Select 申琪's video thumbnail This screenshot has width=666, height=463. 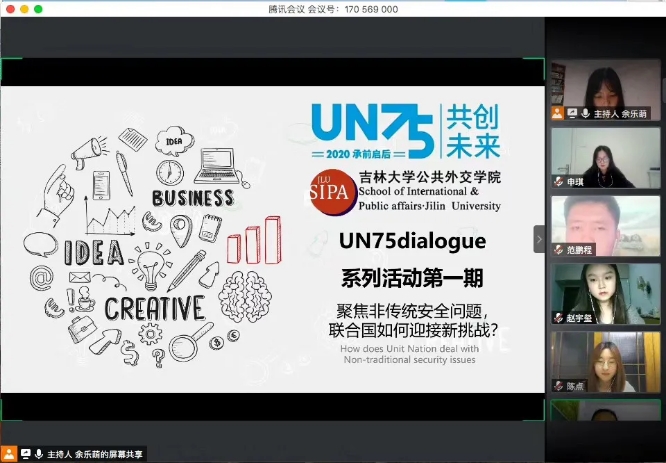pyautogui.click(x=605, y=160)
